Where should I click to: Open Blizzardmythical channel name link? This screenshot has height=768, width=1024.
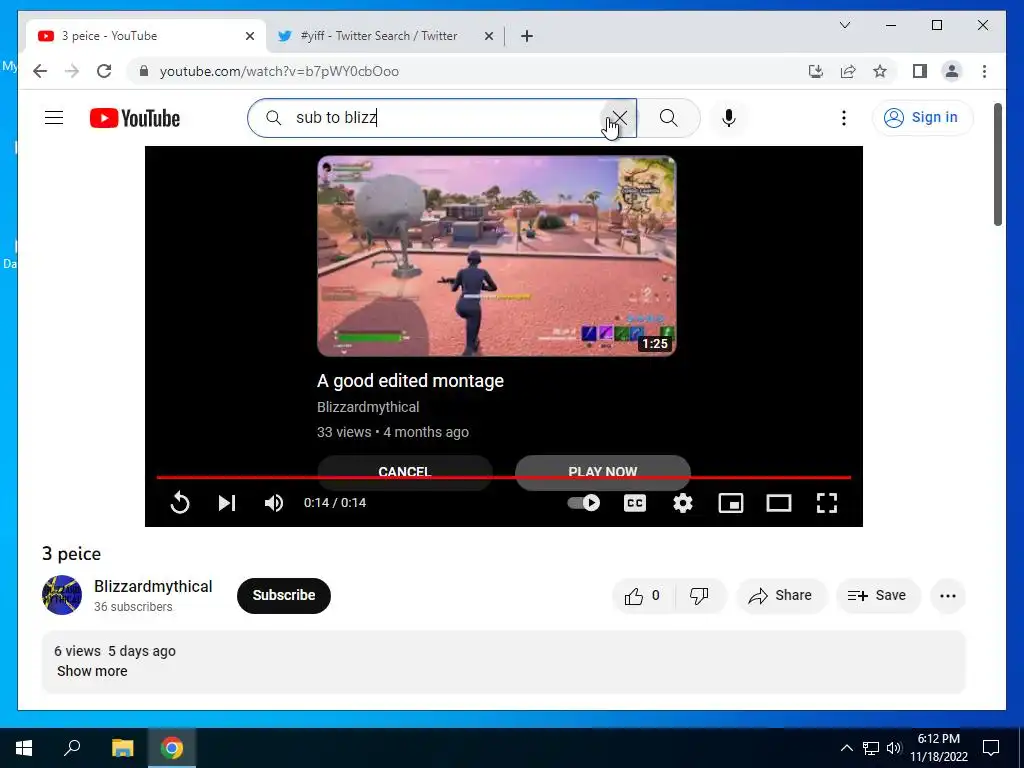click(x=153, y=586)
